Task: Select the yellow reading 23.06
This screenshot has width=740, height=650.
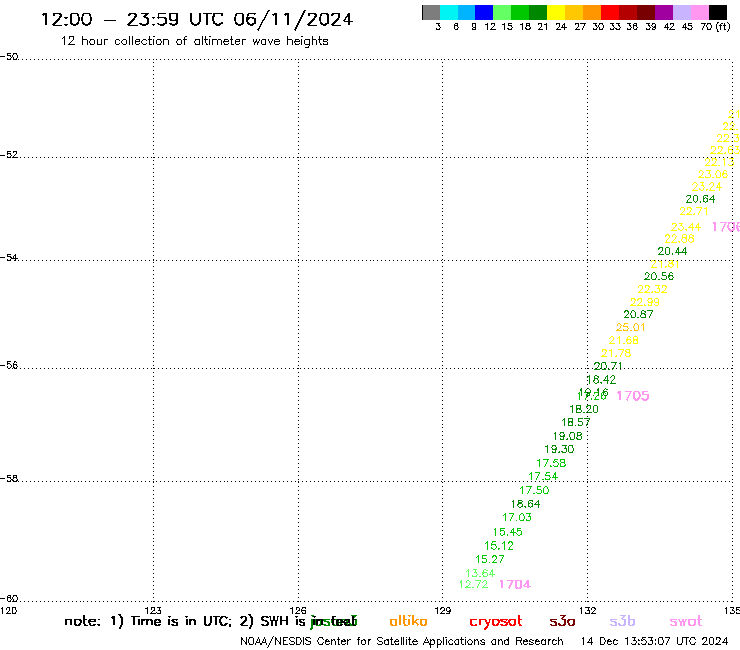Action: (x=713, y=174)
